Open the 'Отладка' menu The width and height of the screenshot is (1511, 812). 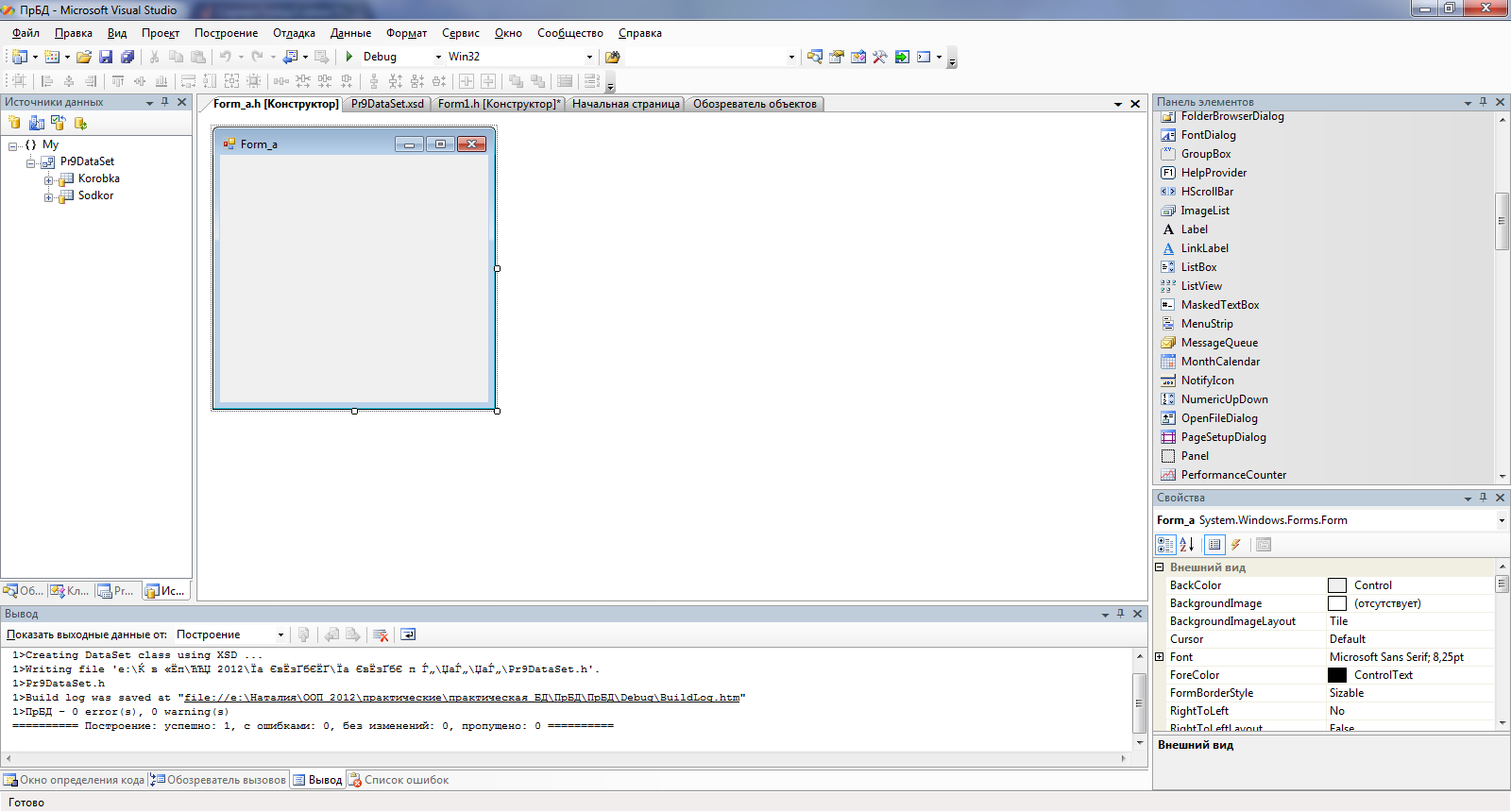tap(294, 33)
